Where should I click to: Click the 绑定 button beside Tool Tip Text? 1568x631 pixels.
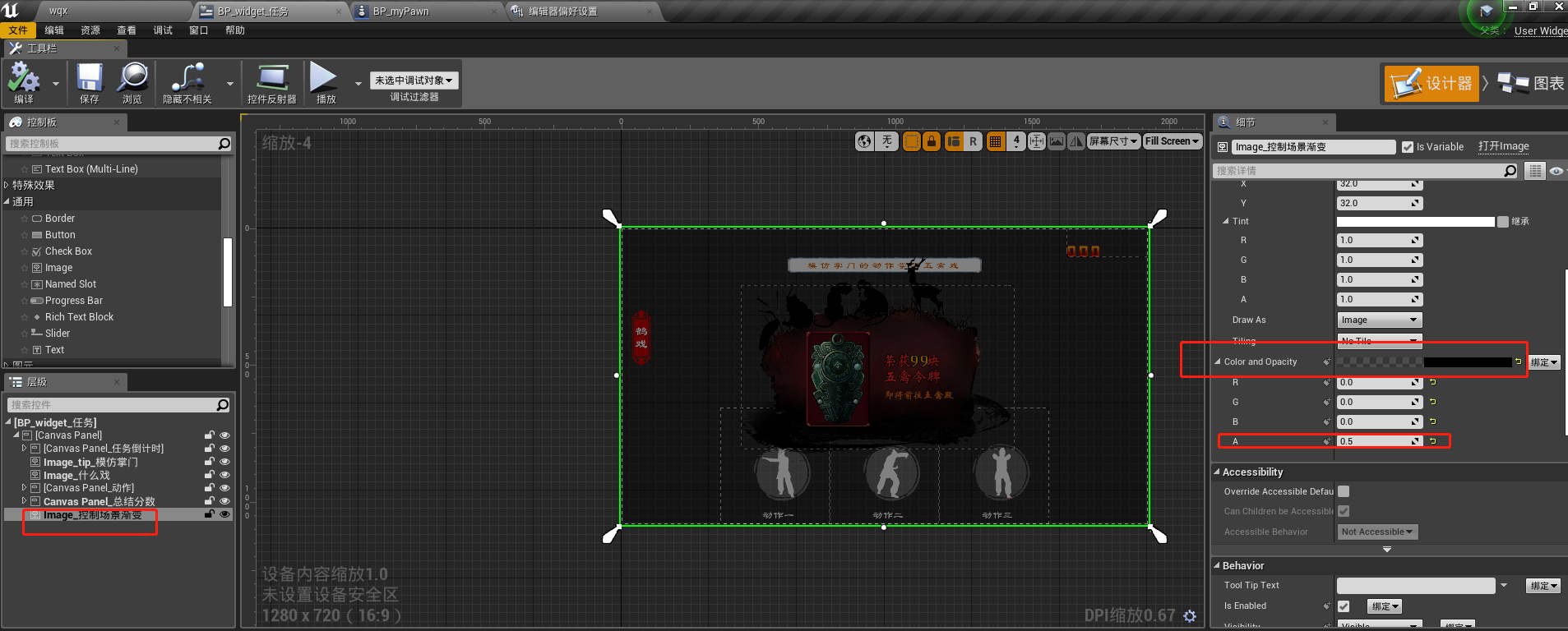tap(1544, 586)
